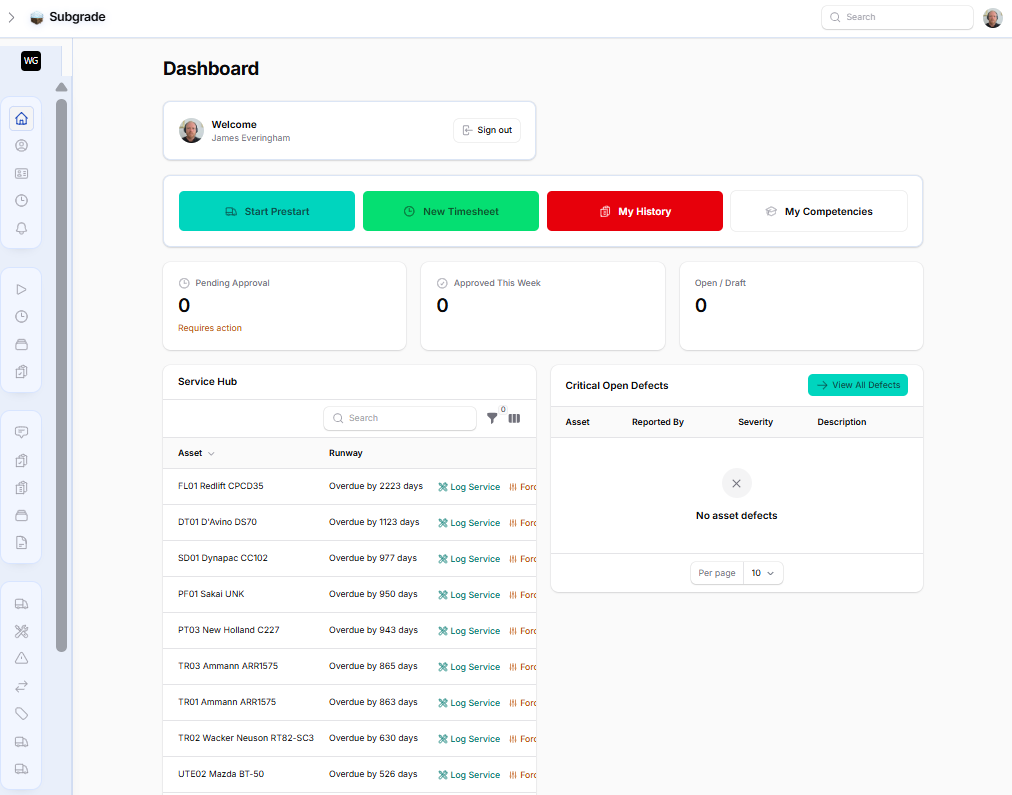
Task: Click Log Service for FL01 Redlift CPCD35
Action: point(469,487)
